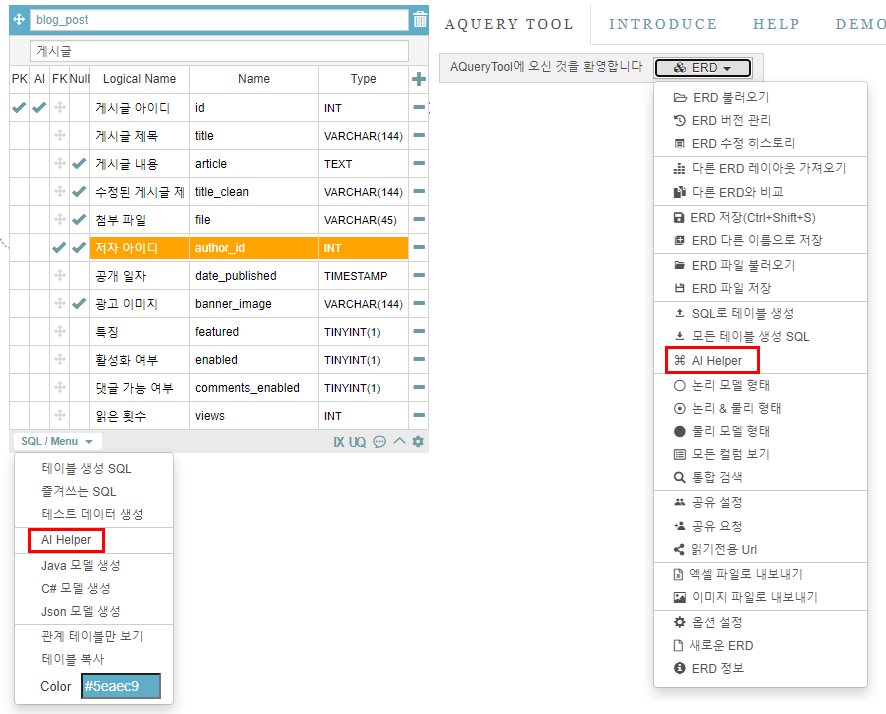886x714 pixels.
Task: Click the IX index icon in table footer
Action: tap(339, 442)
